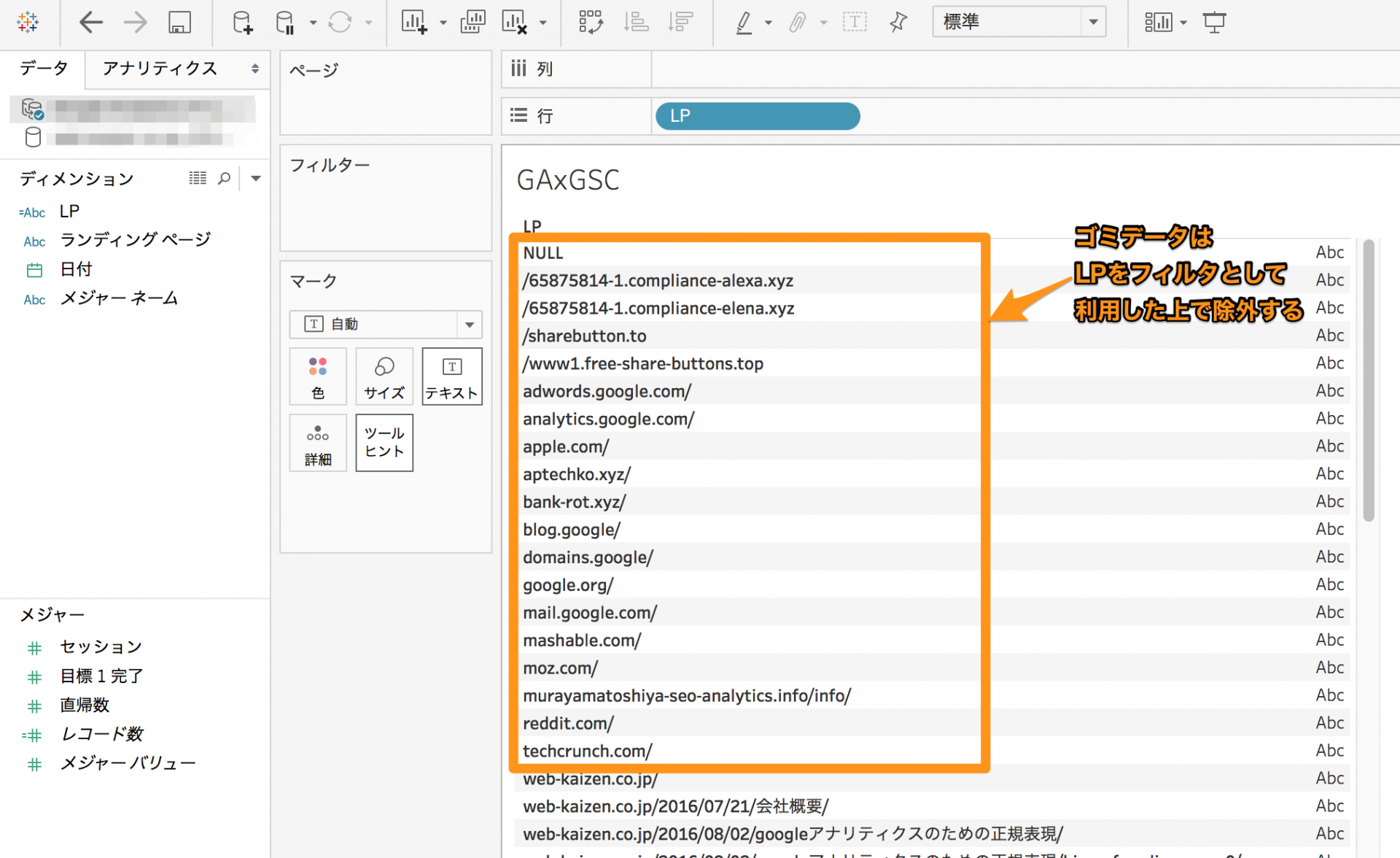This screenshot has width=1400, height=858.
Task: Open the new worksheet dropdown arrow
Action: [x=443, y=23]
